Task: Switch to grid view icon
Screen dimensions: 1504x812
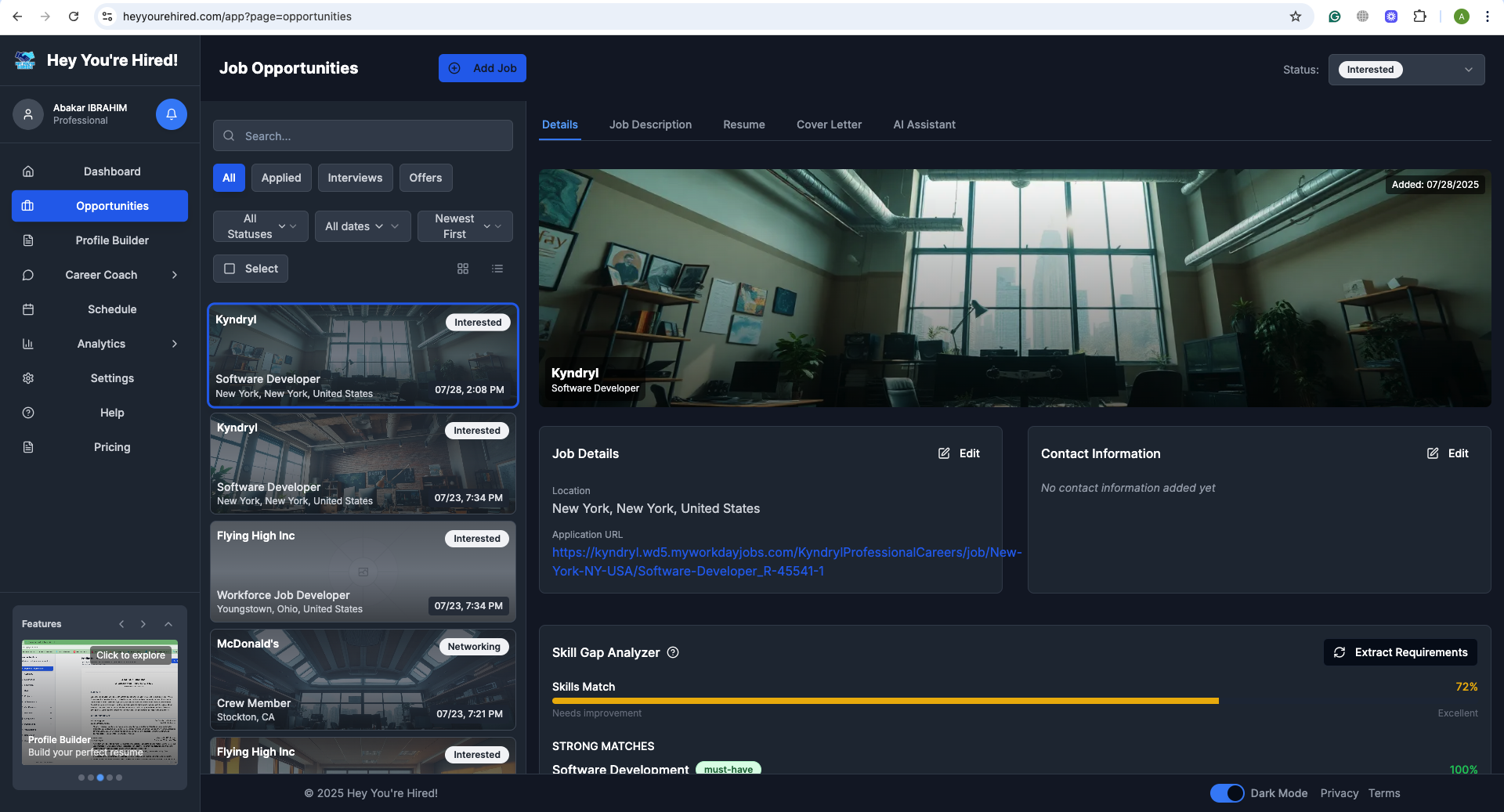Action: point(463,269)
